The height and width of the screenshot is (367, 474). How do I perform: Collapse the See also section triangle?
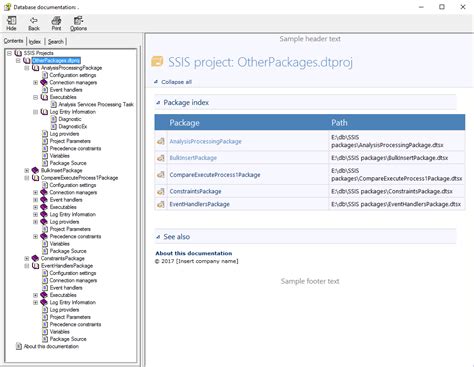click(158, 237)
